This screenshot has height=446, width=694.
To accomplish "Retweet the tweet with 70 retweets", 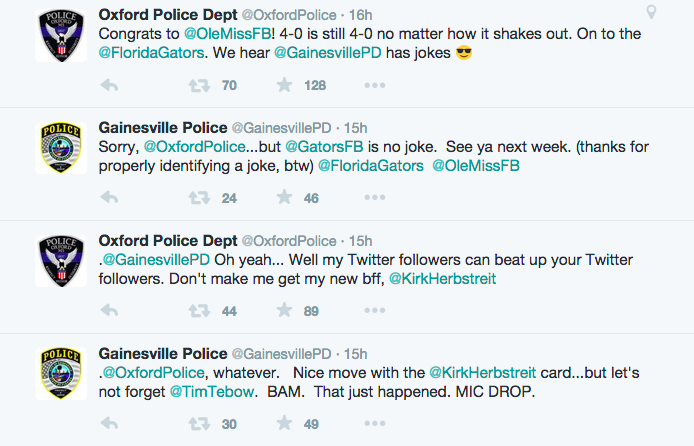I will point(199,85).
